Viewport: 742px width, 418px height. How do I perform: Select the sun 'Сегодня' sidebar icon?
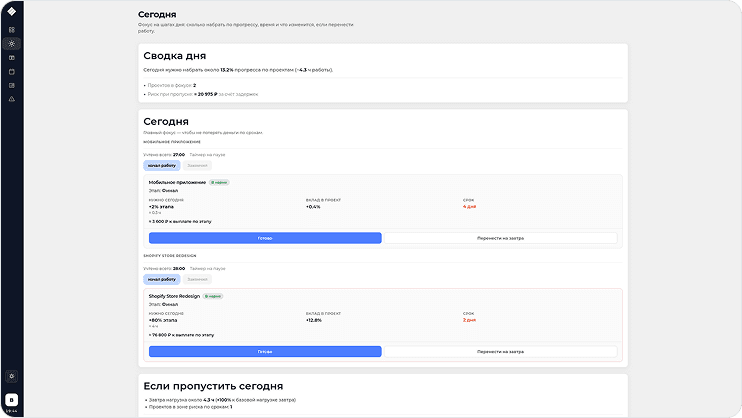(x=12, y=44)
